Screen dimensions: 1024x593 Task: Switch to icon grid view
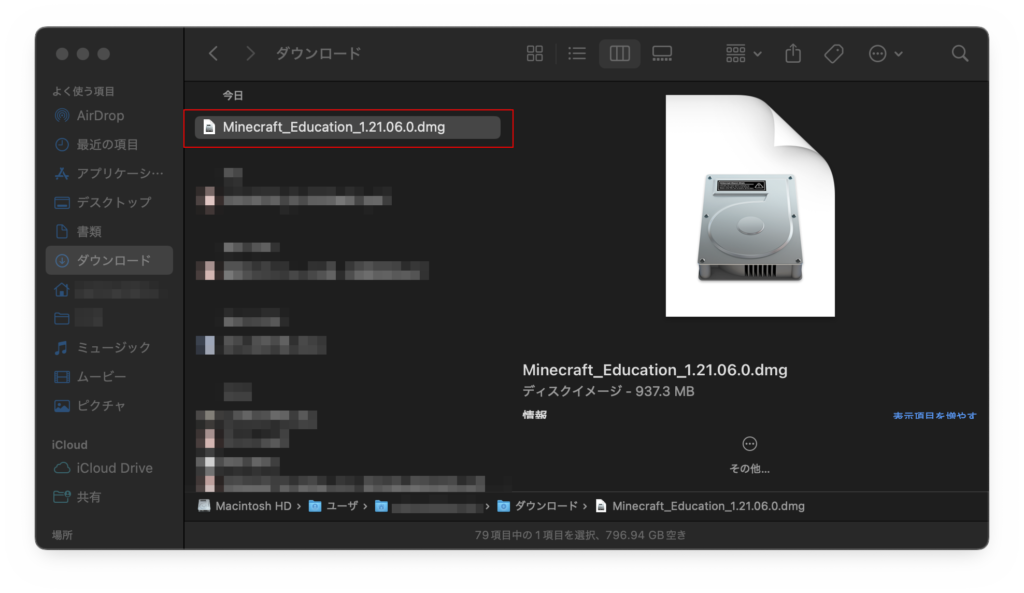point(535,54)
